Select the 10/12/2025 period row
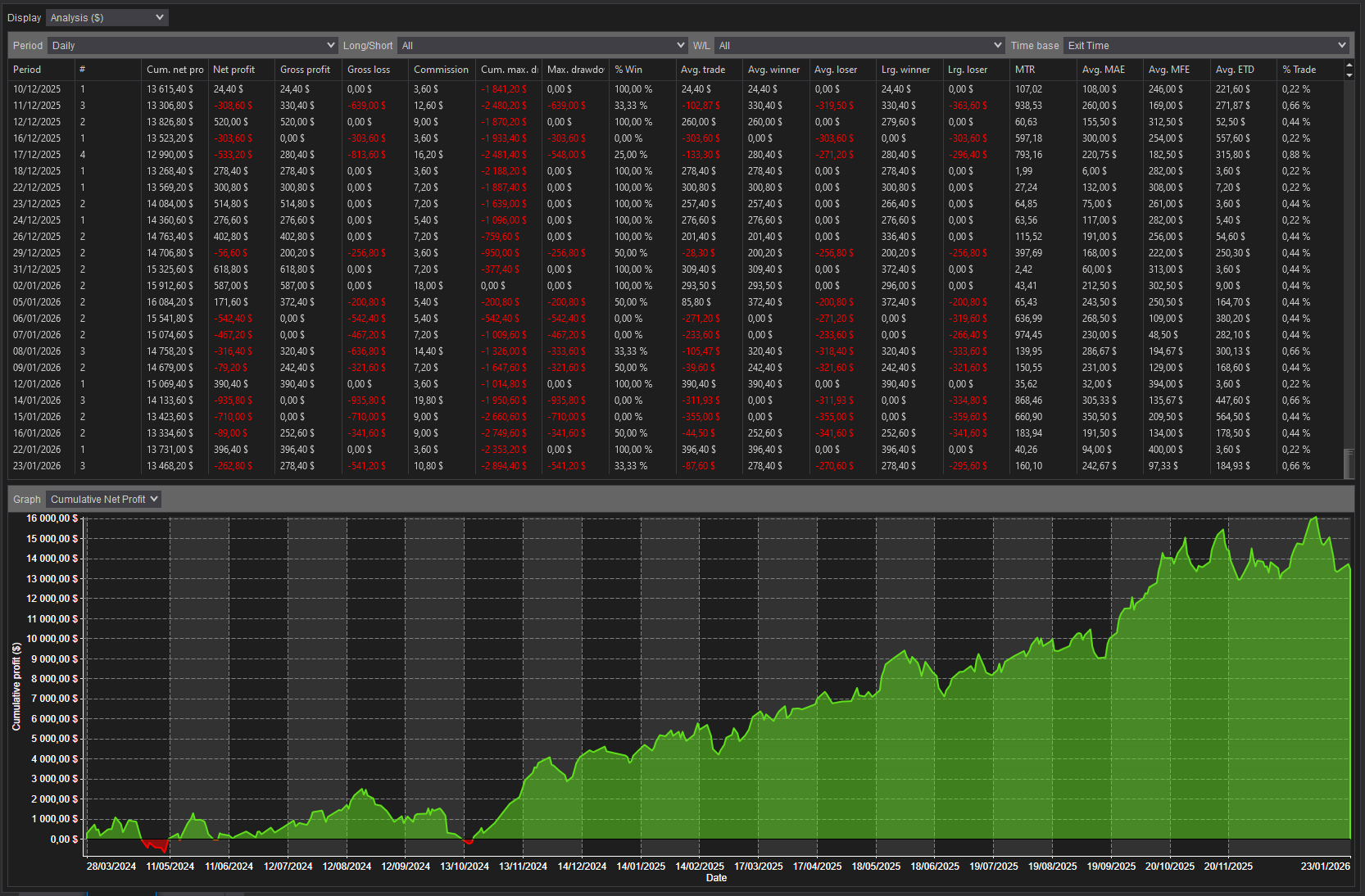Viewport: 1365px width, 896px height. click(37, 89)
